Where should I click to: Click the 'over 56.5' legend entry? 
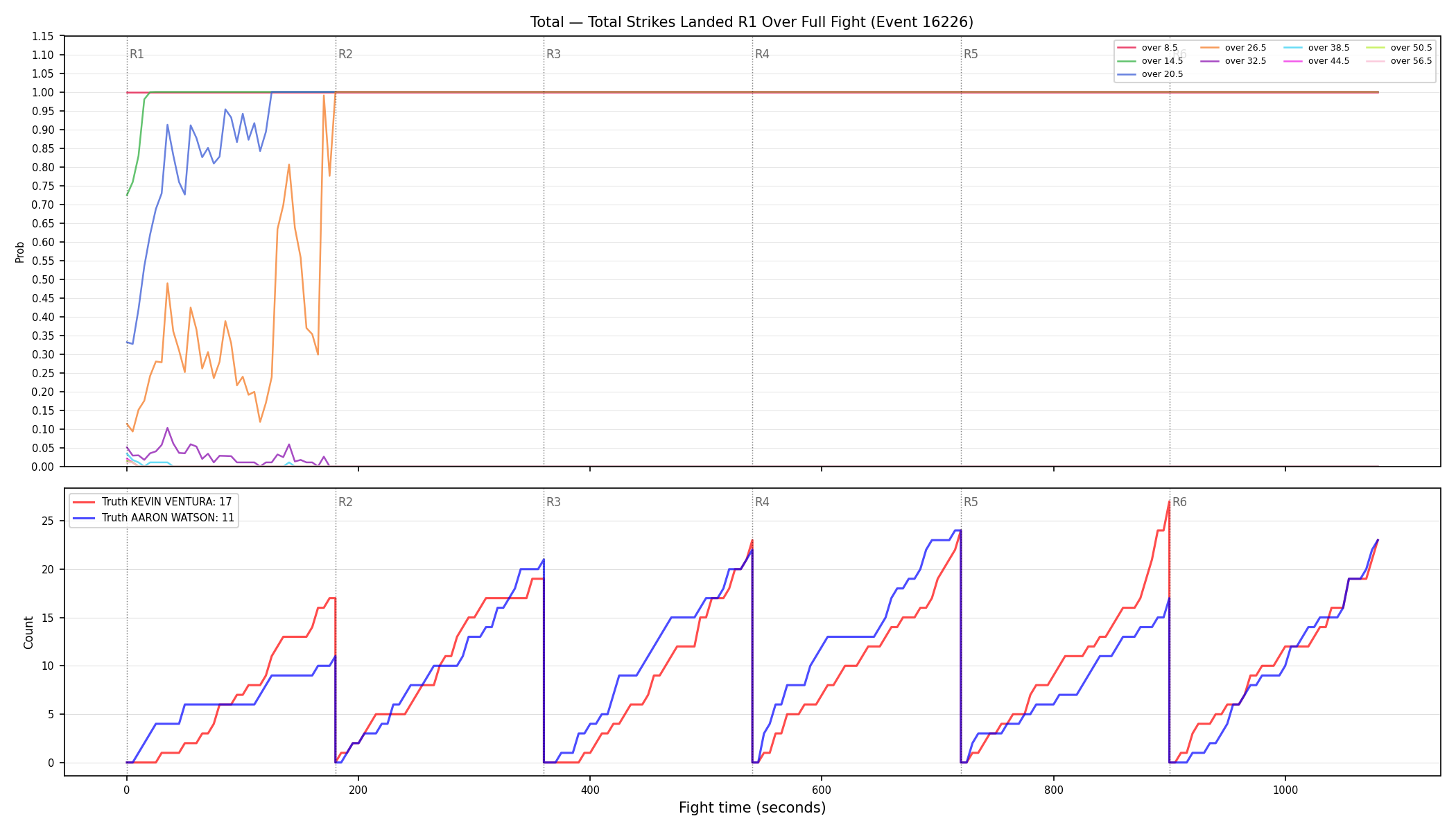click(1399, 61)
